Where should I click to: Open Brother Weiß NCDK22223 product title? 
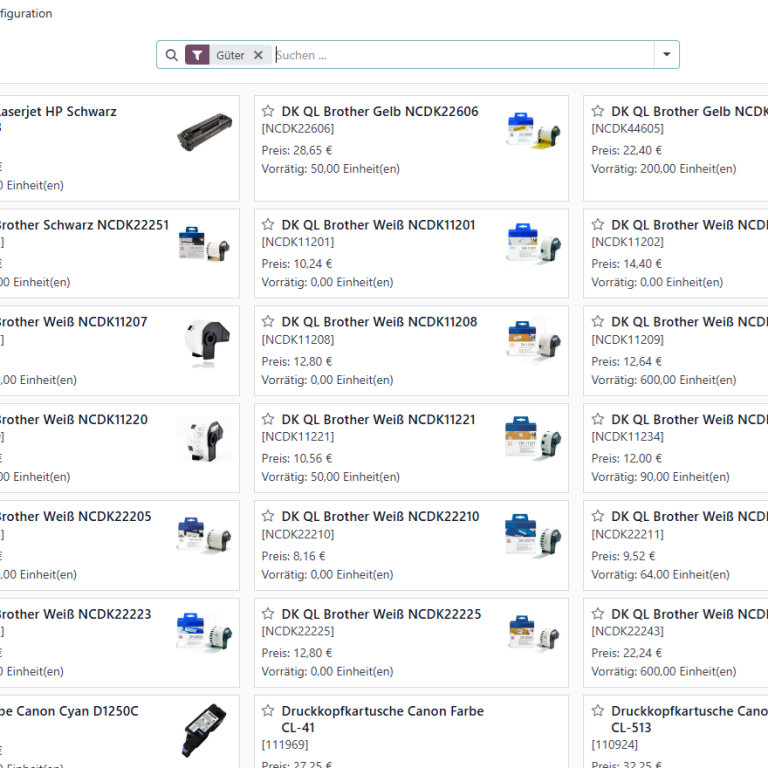(75, 614)
